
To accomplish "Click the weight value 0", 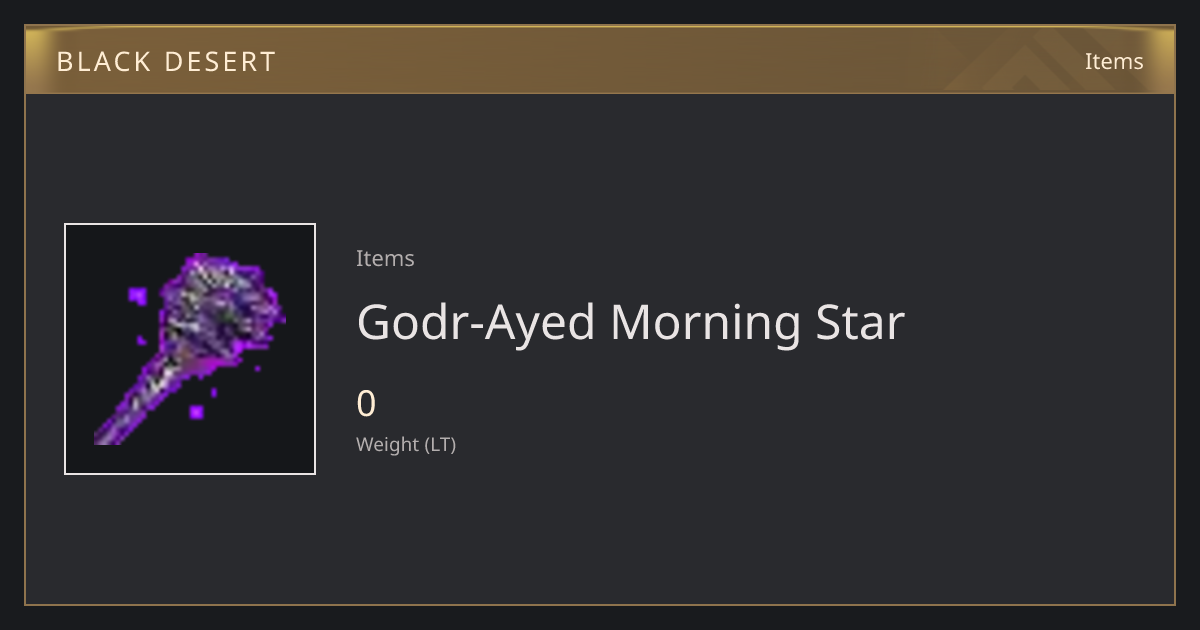I will [366, 404].
